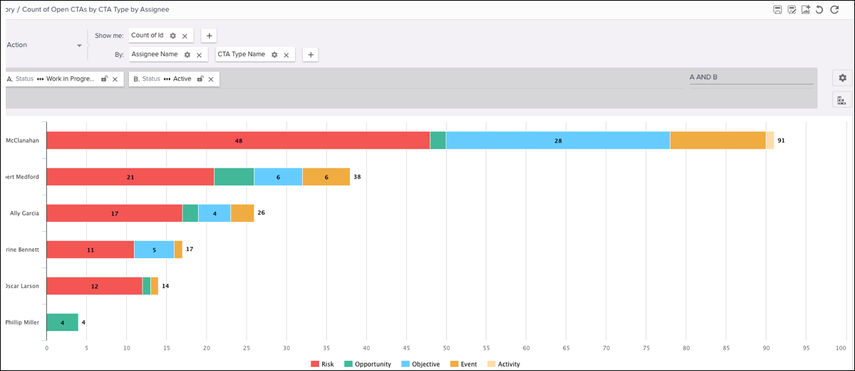
Task: Toggle Activity series in chart legend
Action: 503,364
